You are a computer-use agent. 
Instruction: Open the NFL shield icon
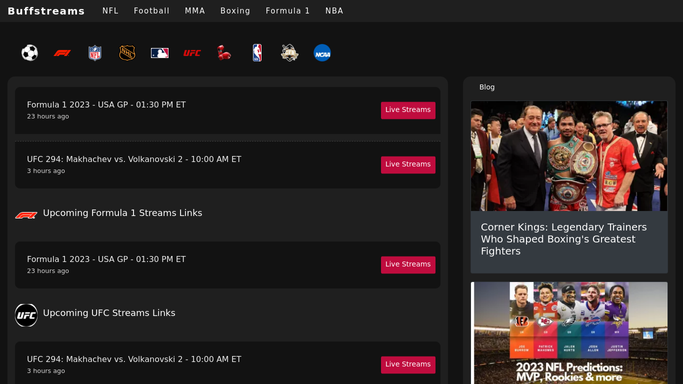pos(95,53)
